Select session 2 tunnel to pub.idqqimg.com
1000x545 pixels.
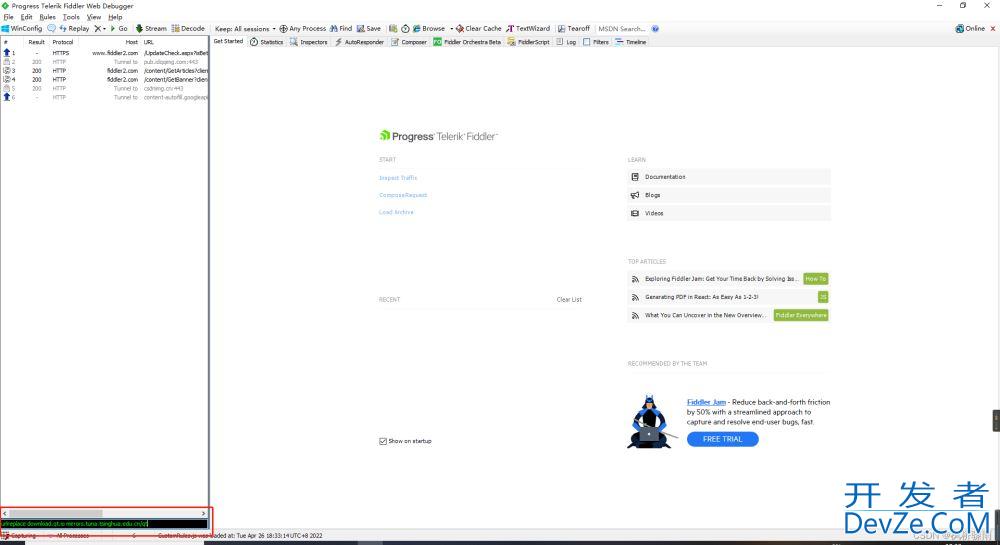[x=105, y=62]
